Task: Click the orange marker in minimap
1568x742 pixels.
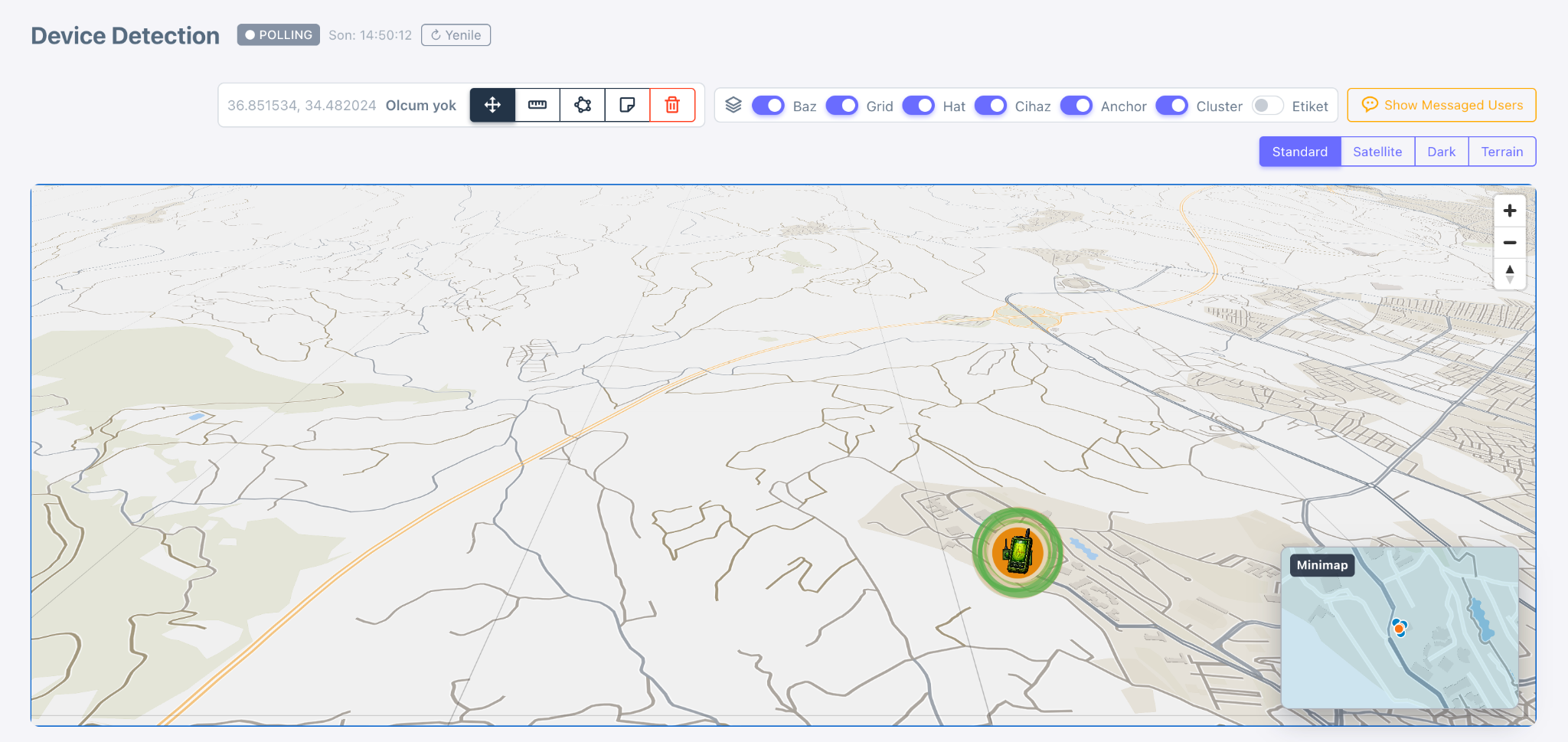Action: click(x=1399, y=629)
